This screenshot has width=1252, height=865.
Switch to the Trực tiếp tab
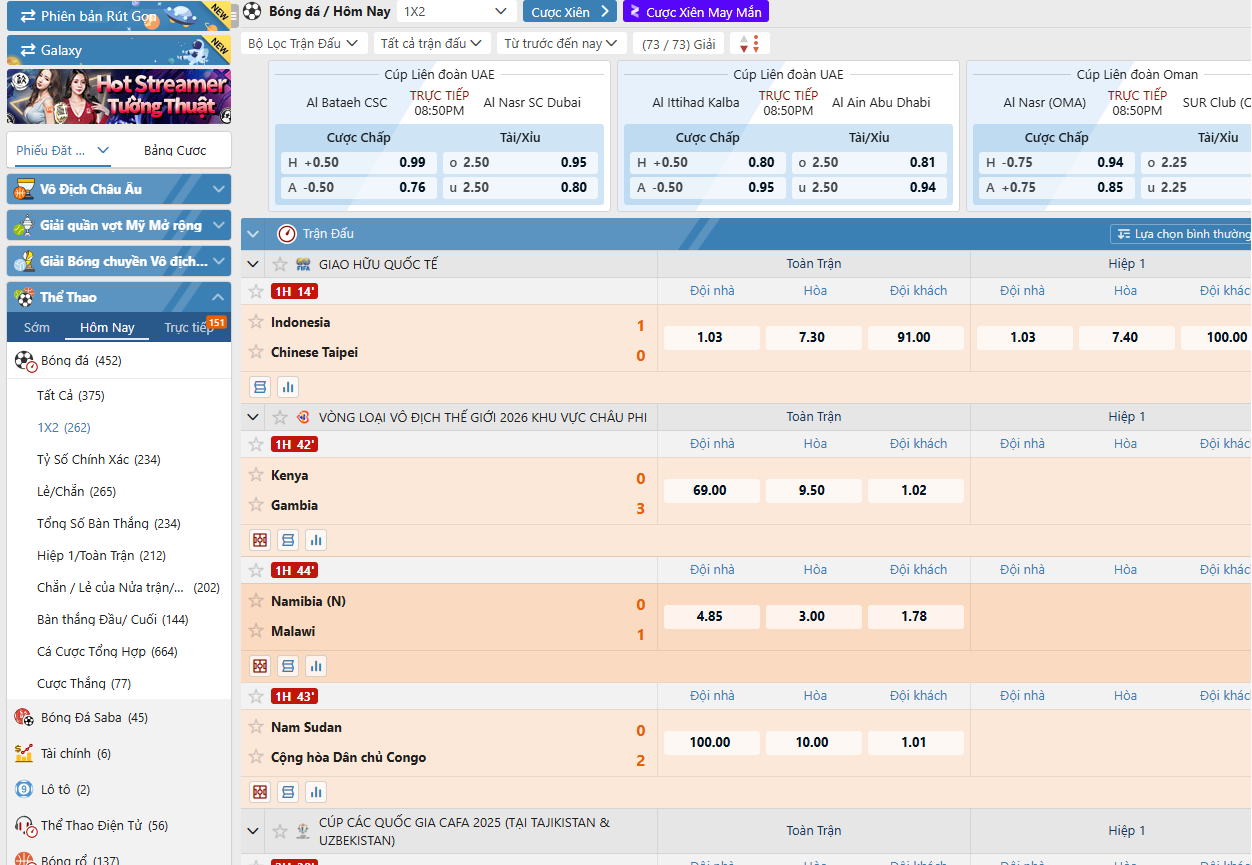coord(189,328)
